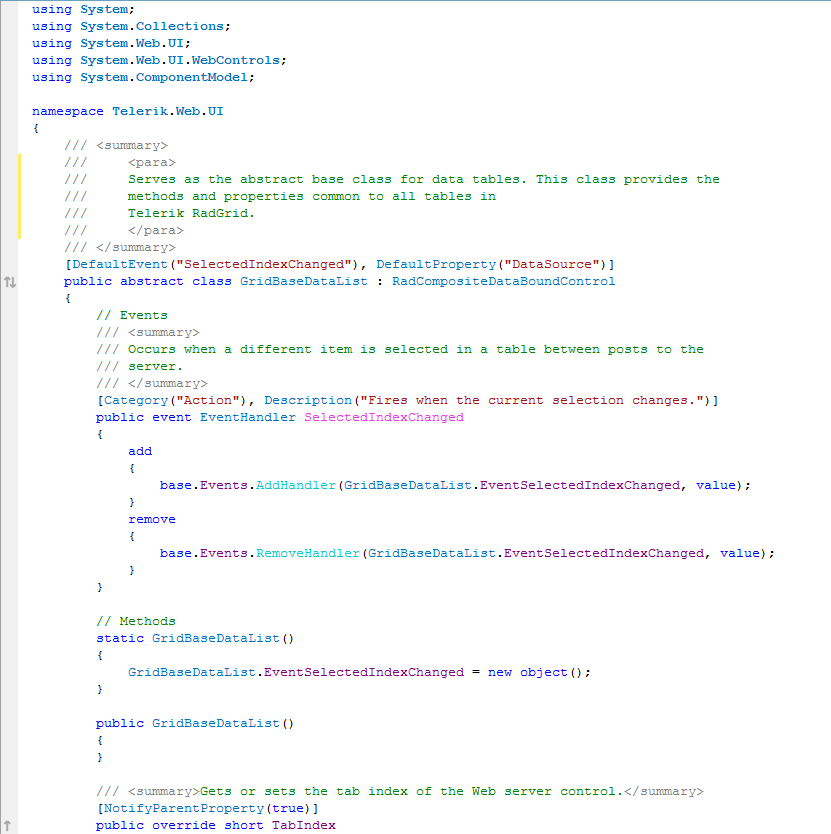Click the opening '<para>' doc tag
The width and height of the screenshot is (831, 834).
coord(152,163)
